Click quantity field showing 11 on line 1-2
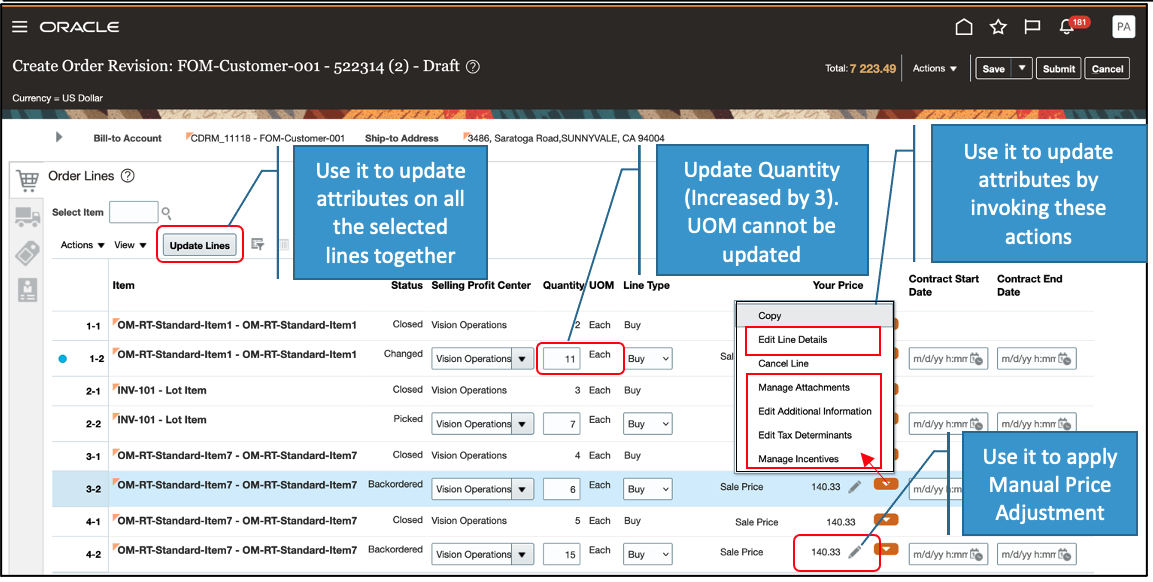Viewport: 1153px width, 582px height. pos(562,359)
